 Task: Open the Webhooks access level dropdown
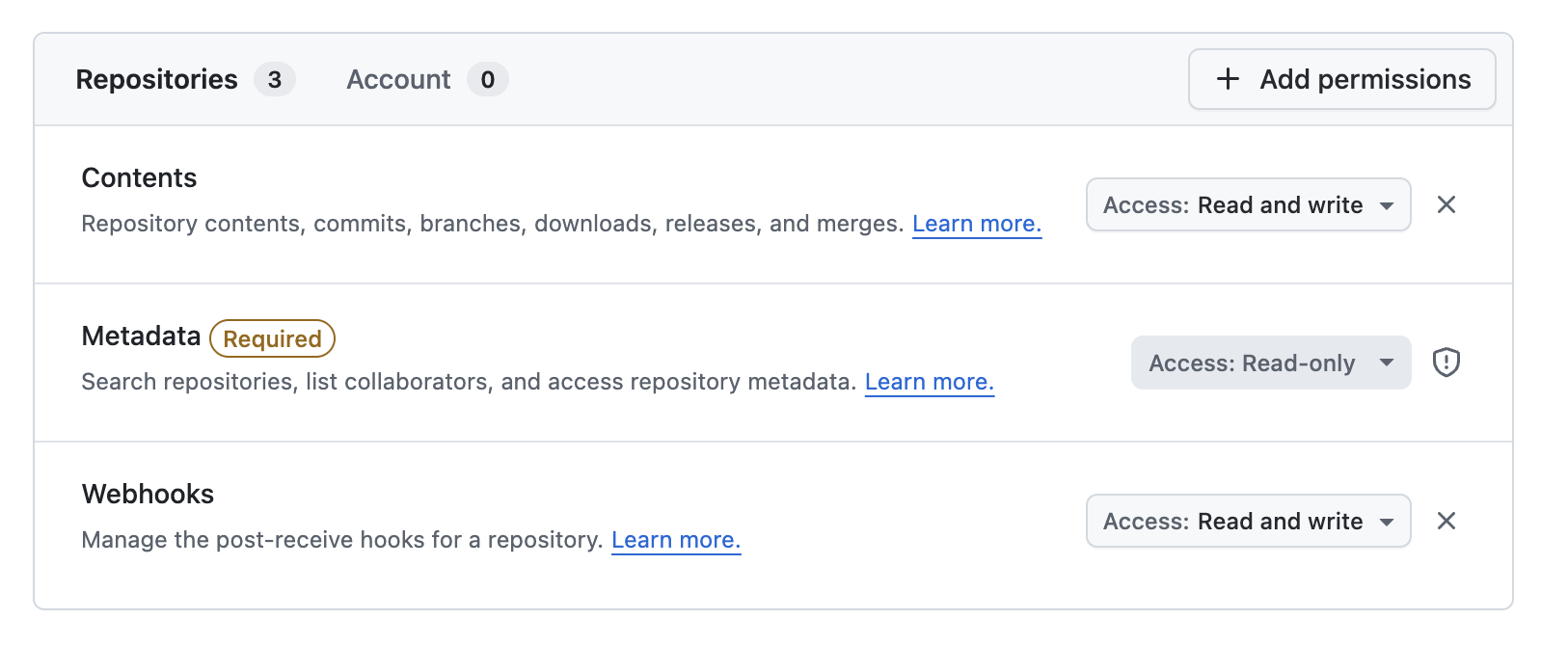(x=1248, y=521)
